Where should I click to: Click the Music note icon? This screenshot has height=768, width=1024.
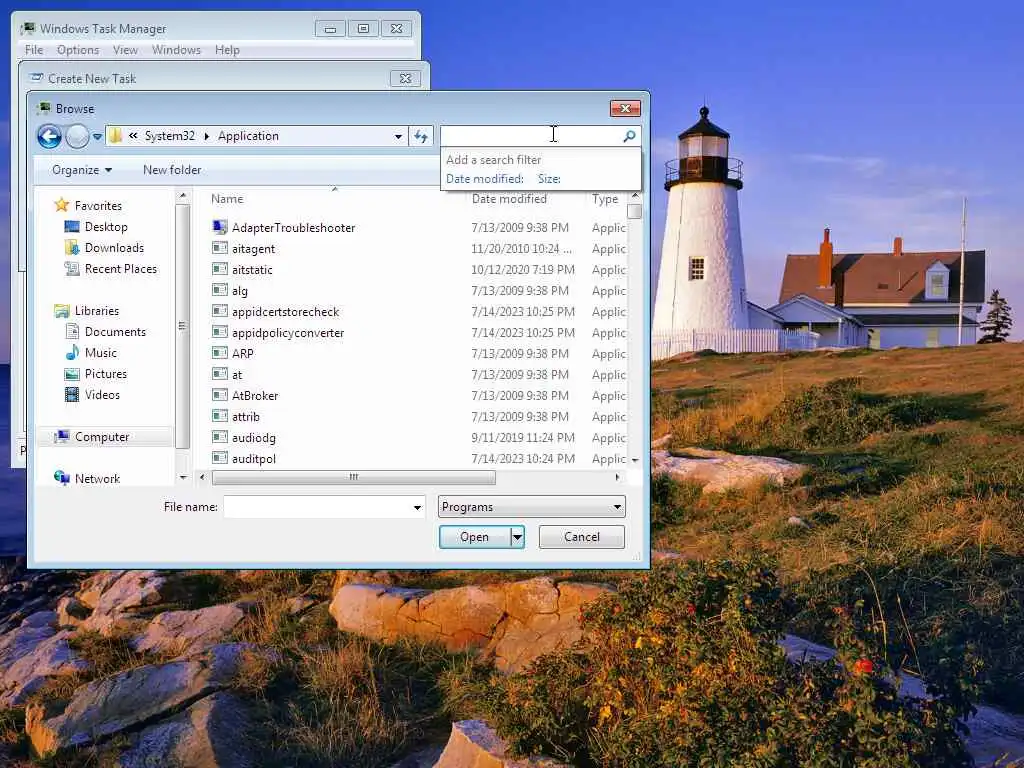click(x=72, y=353)
